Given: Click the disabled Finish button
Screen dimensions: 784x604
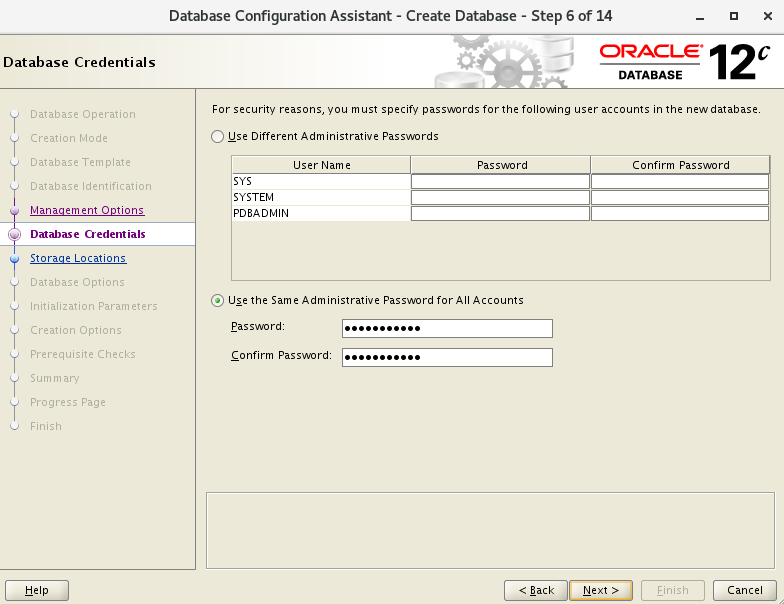Looking at the screenshot, I should pyautogui.click(x=673, y=590).
